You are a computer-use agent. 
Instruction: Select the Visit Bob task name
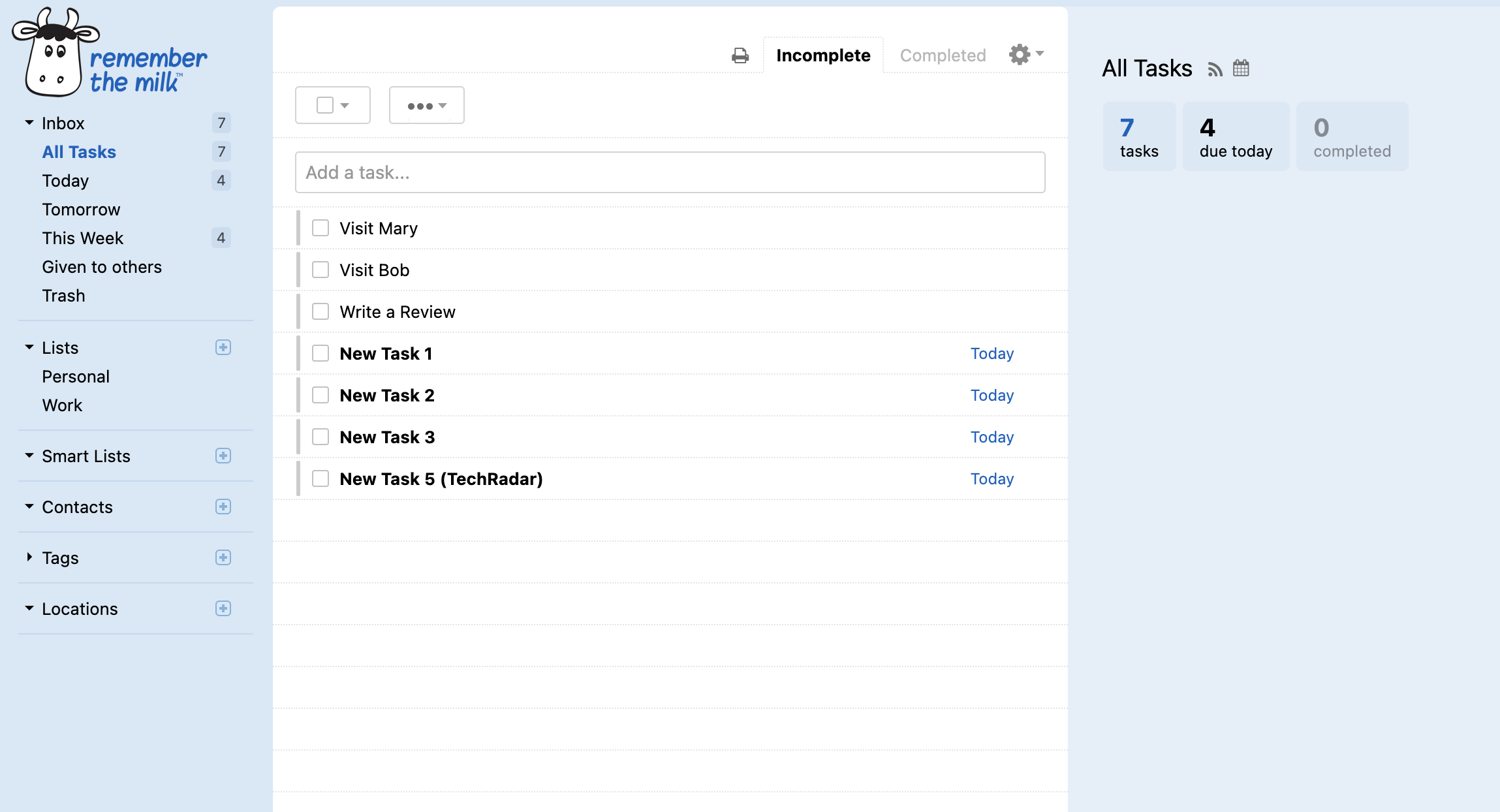coord(374,270)
